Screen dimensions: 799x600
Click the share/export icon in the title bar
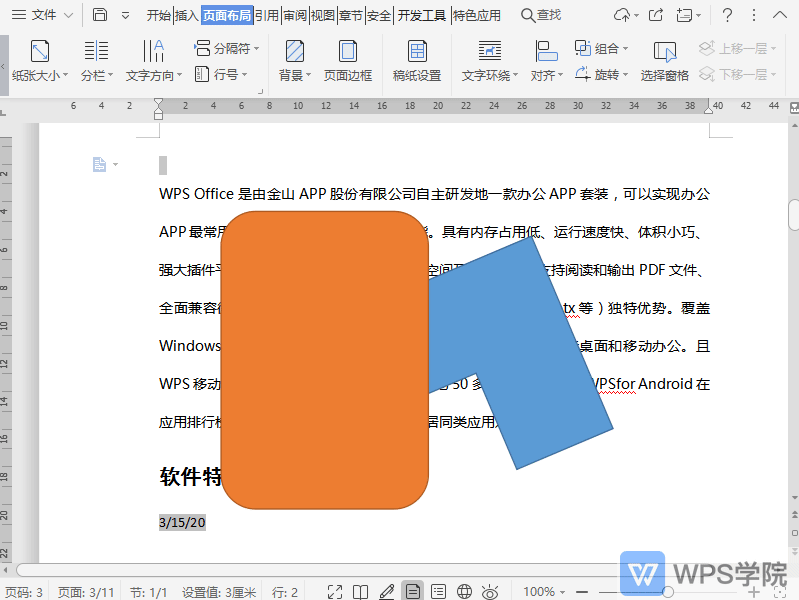point(656,15)
